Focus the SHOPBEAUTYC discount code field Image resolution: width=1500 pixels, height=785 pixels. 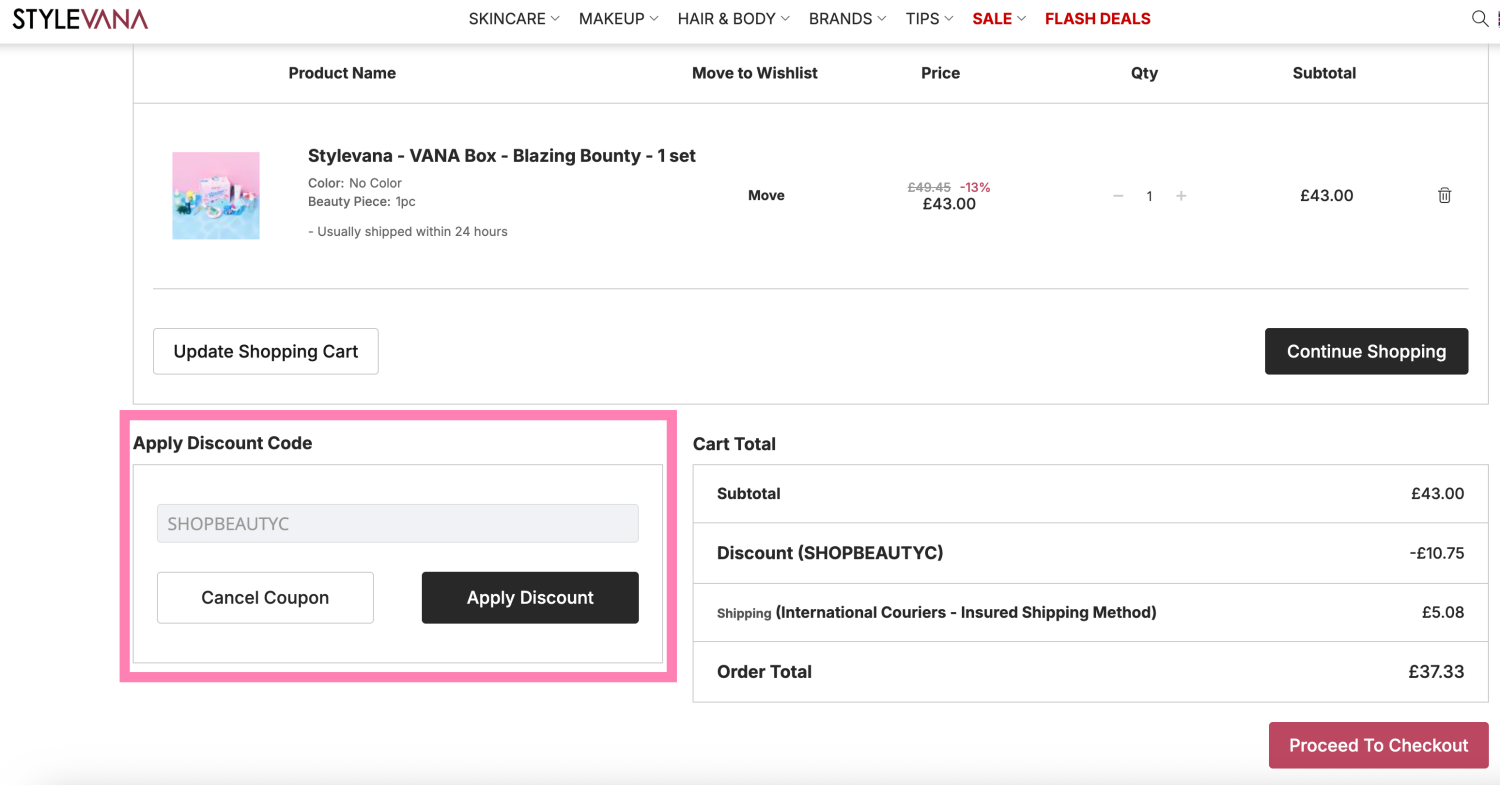[x=398, y=524]
